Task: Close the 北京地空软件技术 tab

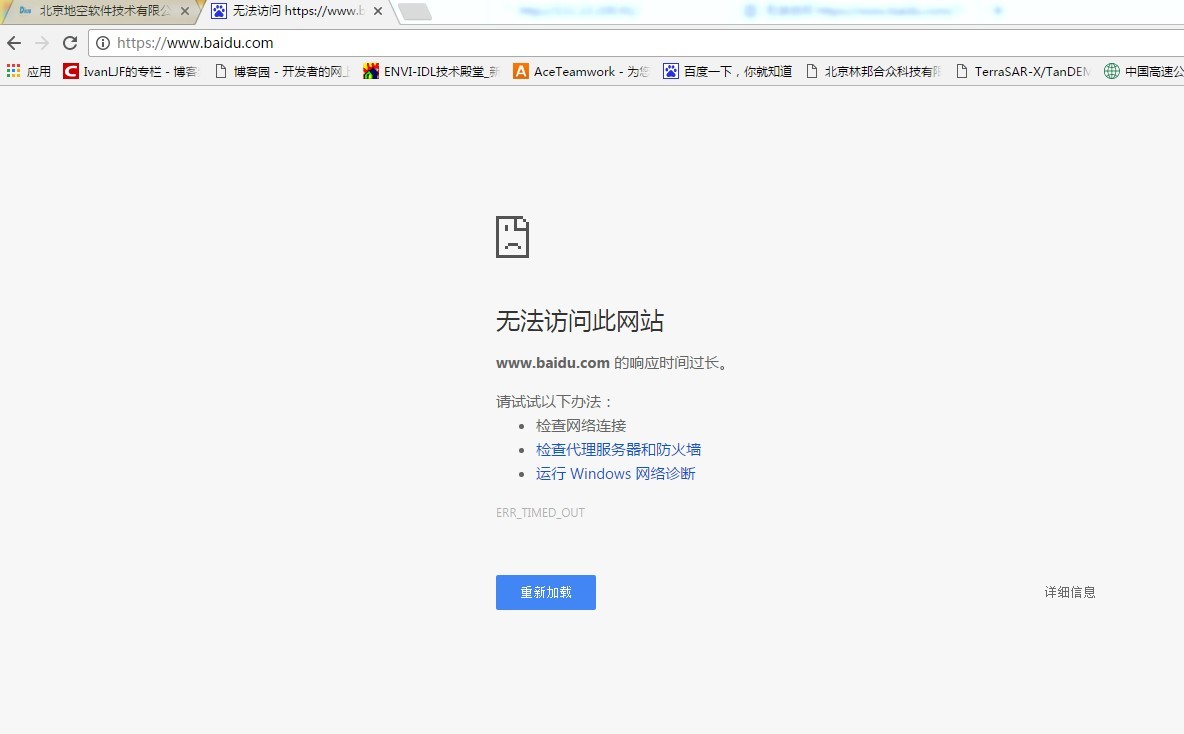Action: 185,11
